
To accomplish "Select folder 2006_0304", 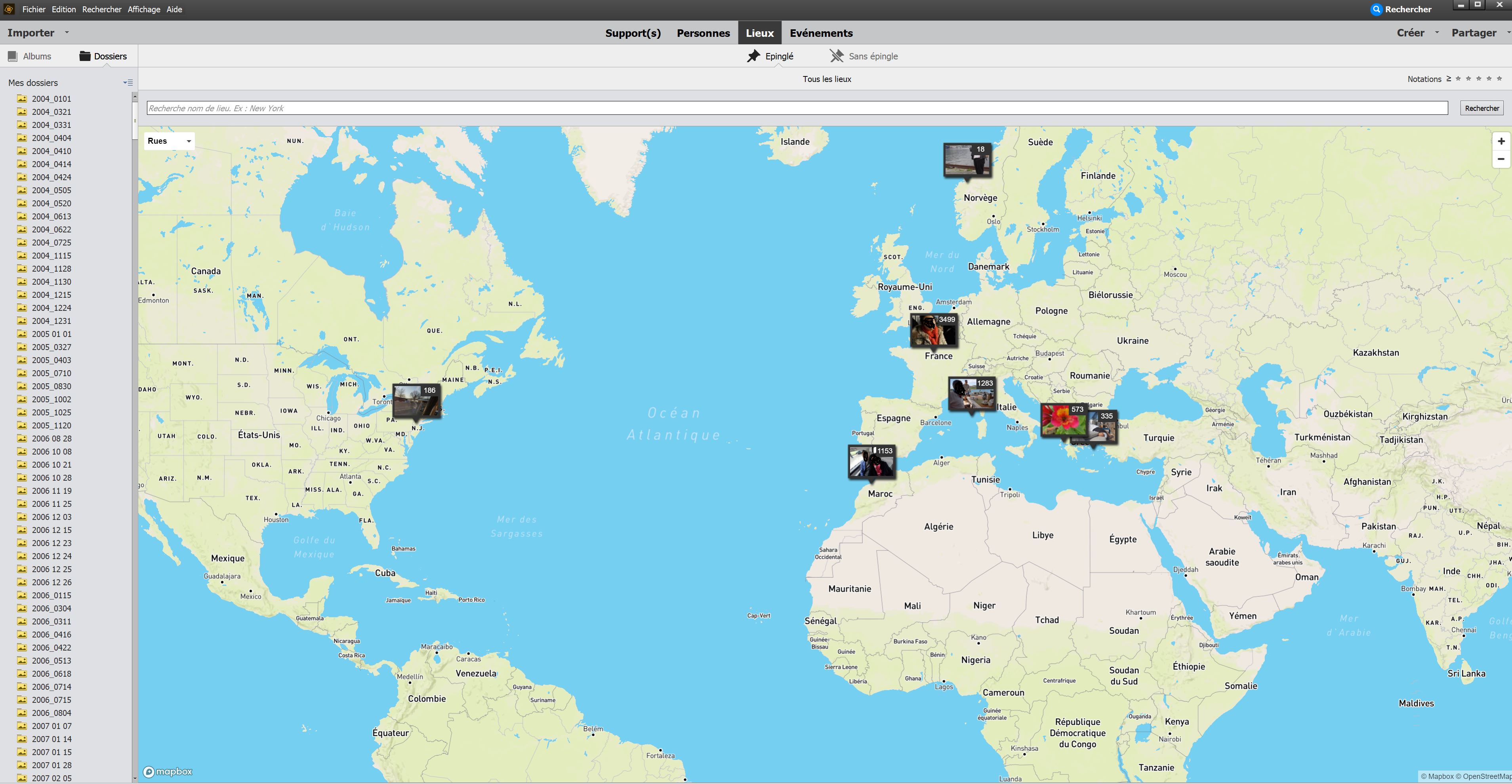I will click(51, 609).
